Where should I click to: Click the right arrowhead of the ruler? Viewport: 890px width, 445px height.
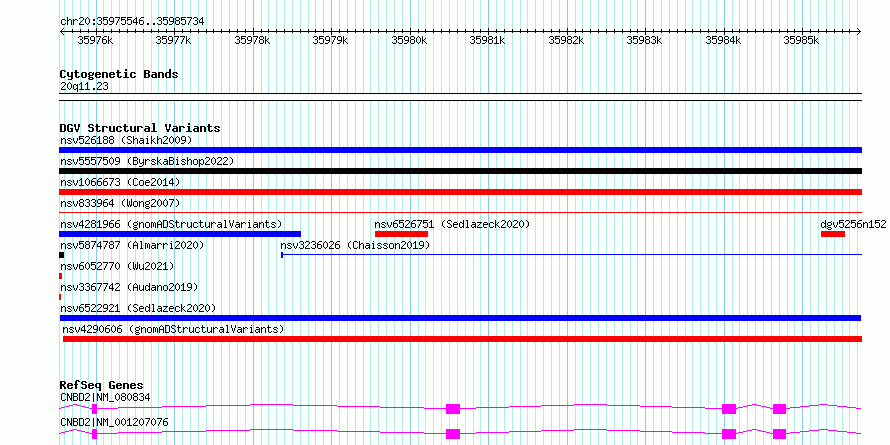coord(859,31)
